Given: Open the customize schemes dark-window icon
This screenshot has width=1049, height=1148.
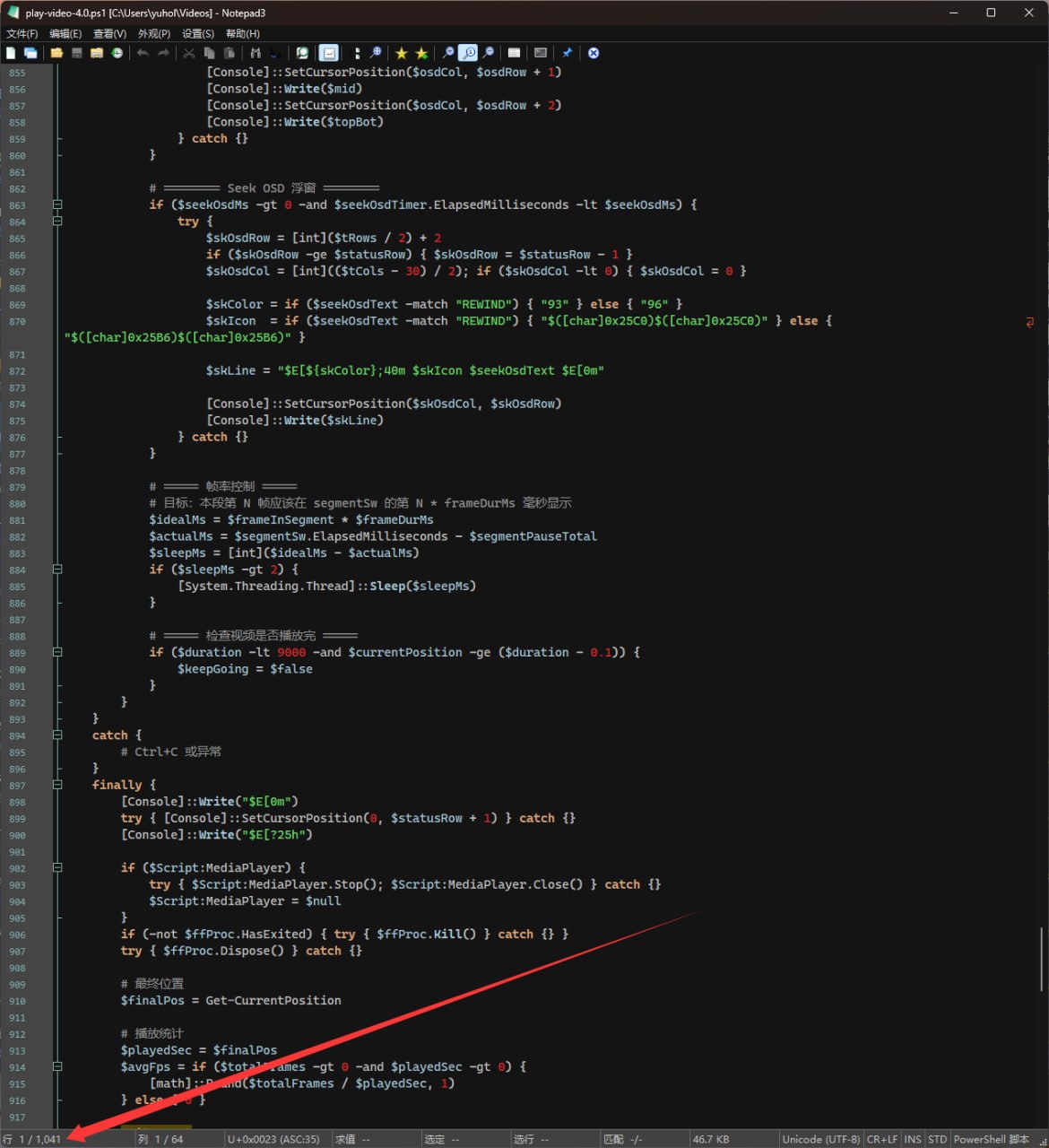Looking at the screenshot, I should [x=541, y=54].
